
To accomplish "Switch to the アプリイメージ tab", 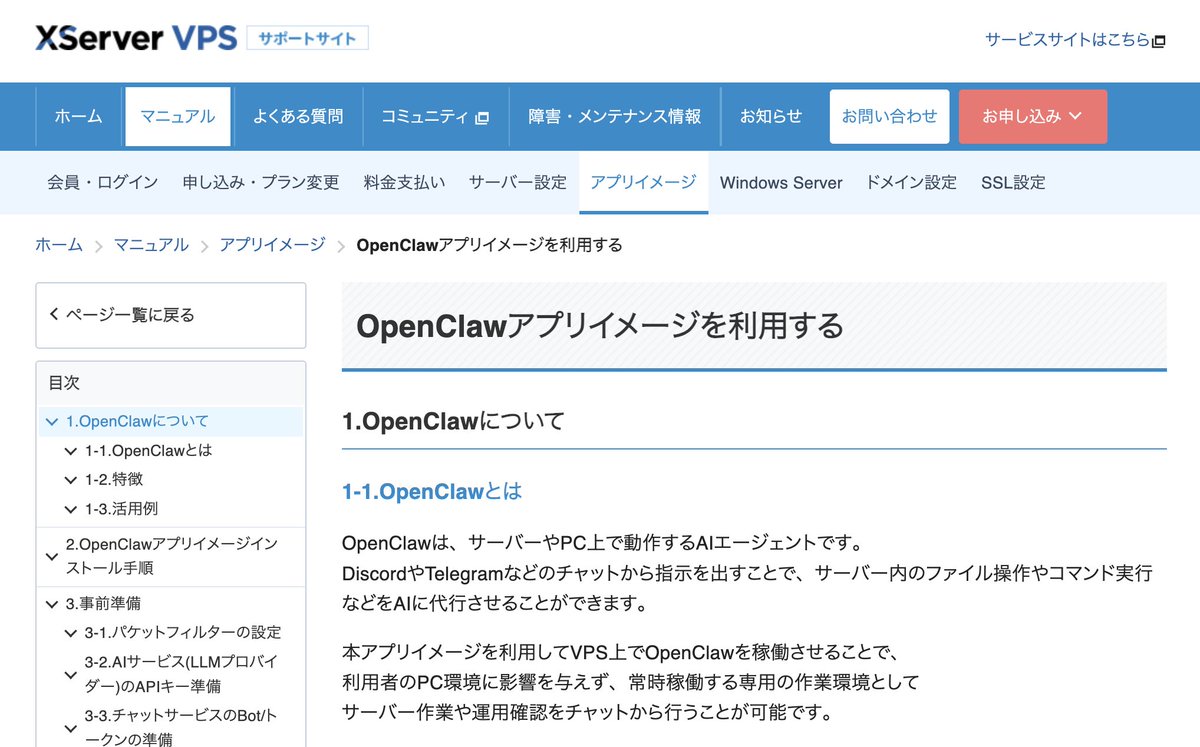I will pos(643,183).
